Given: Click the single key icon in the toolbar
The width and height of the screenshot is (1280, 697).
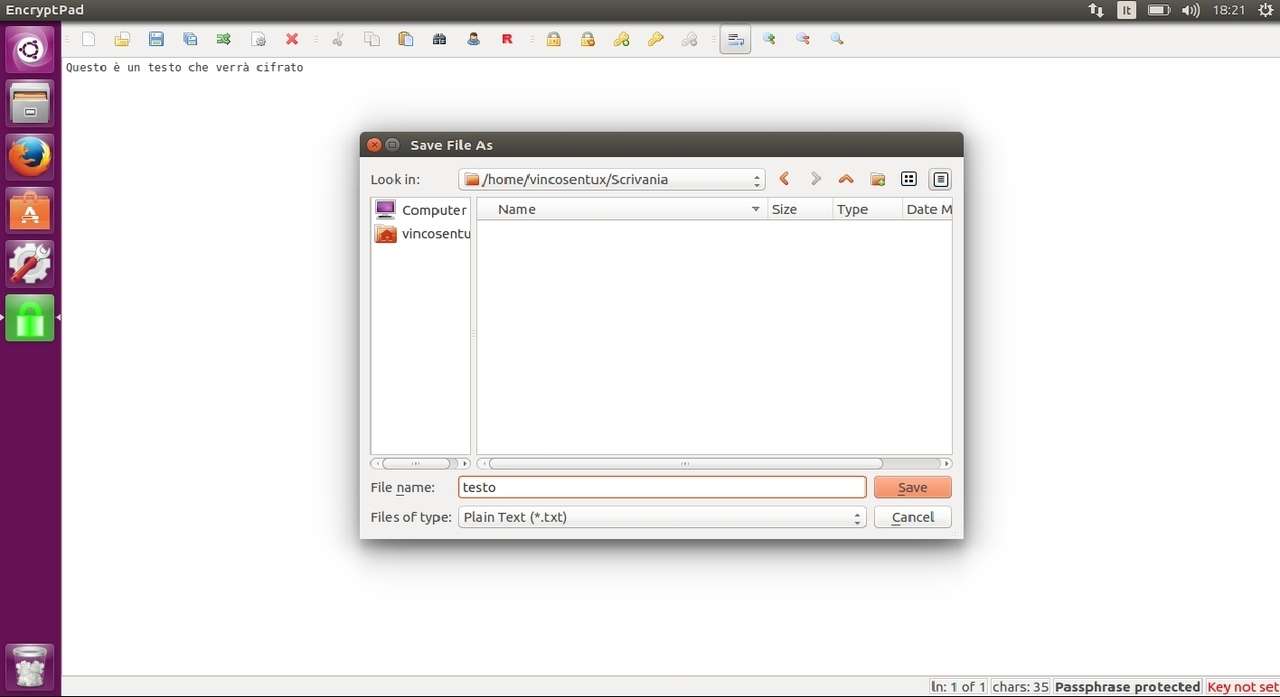Looking at the screenshot, I should click(x=655, y=39).
